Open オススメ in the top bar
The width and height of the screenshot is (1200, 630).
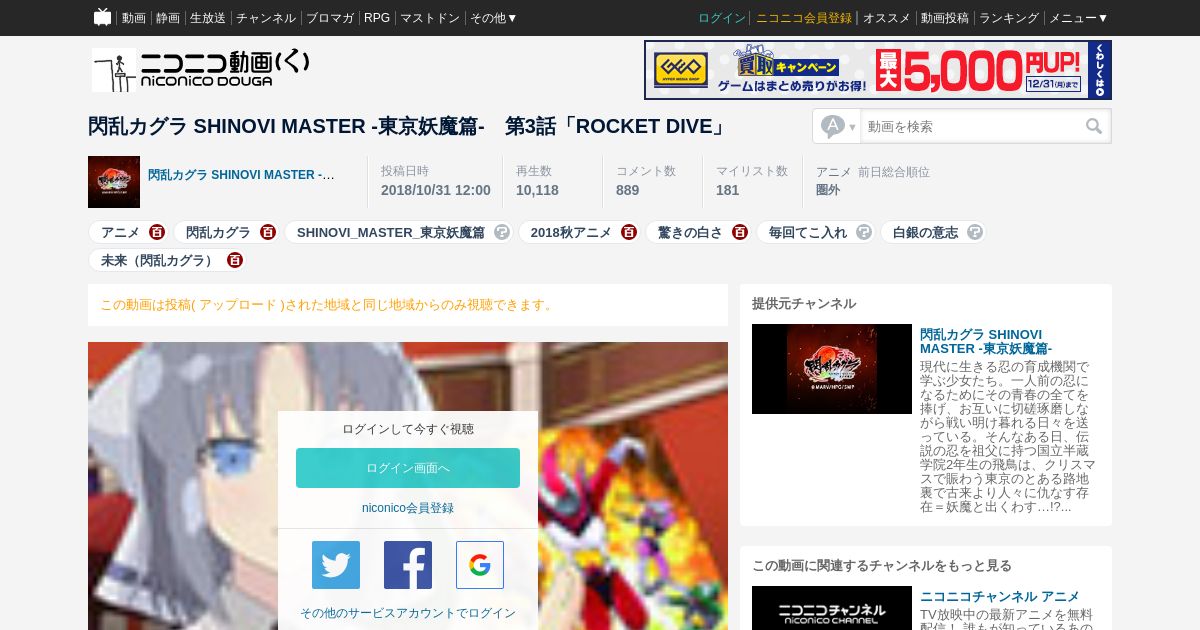point(887,18)
